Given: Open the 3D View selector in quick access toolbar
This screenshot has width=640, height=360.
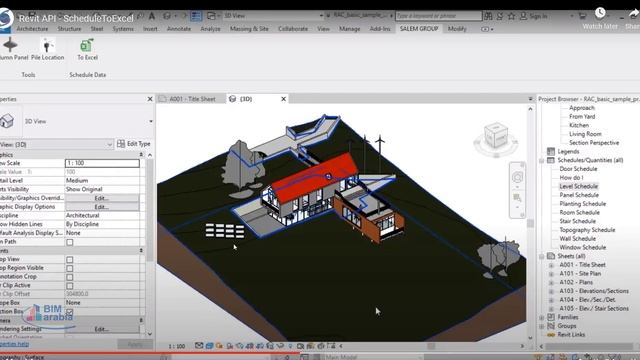Looking at the screenshot, I should tap(273, 16).
